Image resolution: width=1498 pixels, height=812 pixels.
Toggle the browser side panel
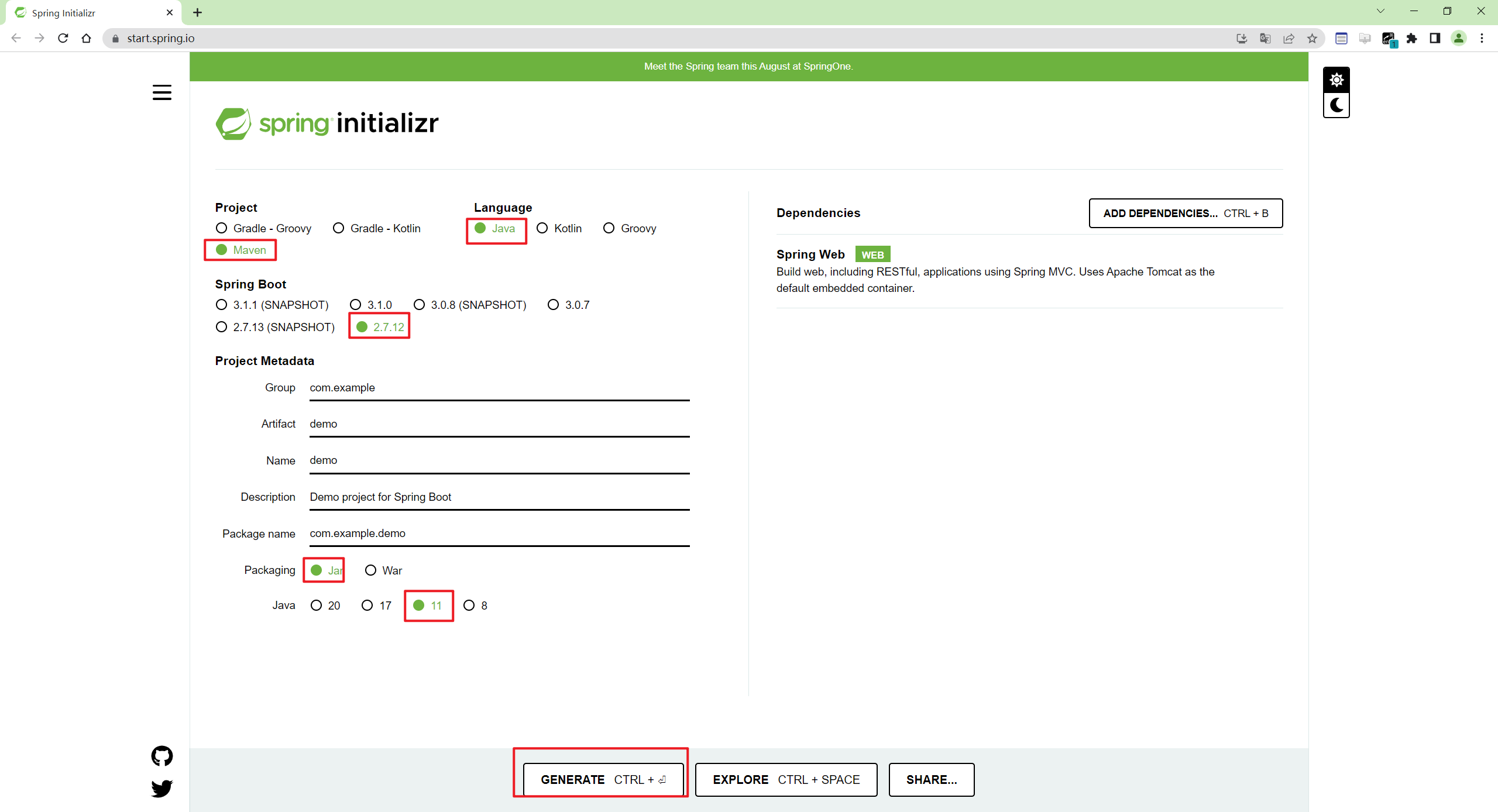pyautogui.click(x=1435, y=39)
